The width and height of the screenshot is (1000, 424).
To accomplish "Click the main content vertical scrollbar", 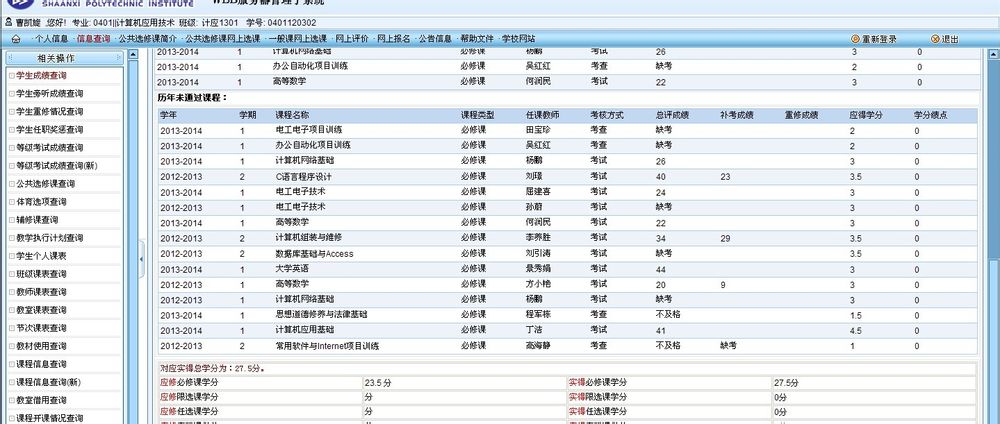I will (993, 236).
